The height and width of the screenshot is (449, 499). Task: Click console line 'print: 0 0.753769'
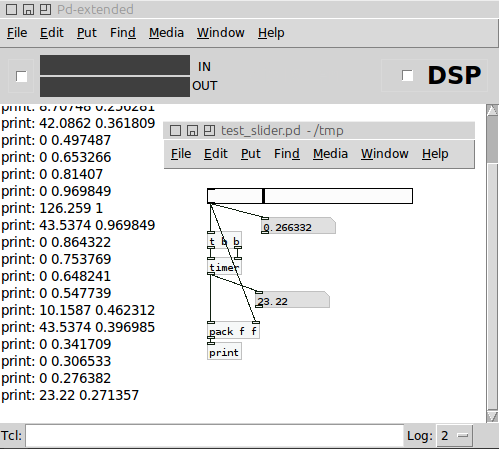(x=56, y=259)
